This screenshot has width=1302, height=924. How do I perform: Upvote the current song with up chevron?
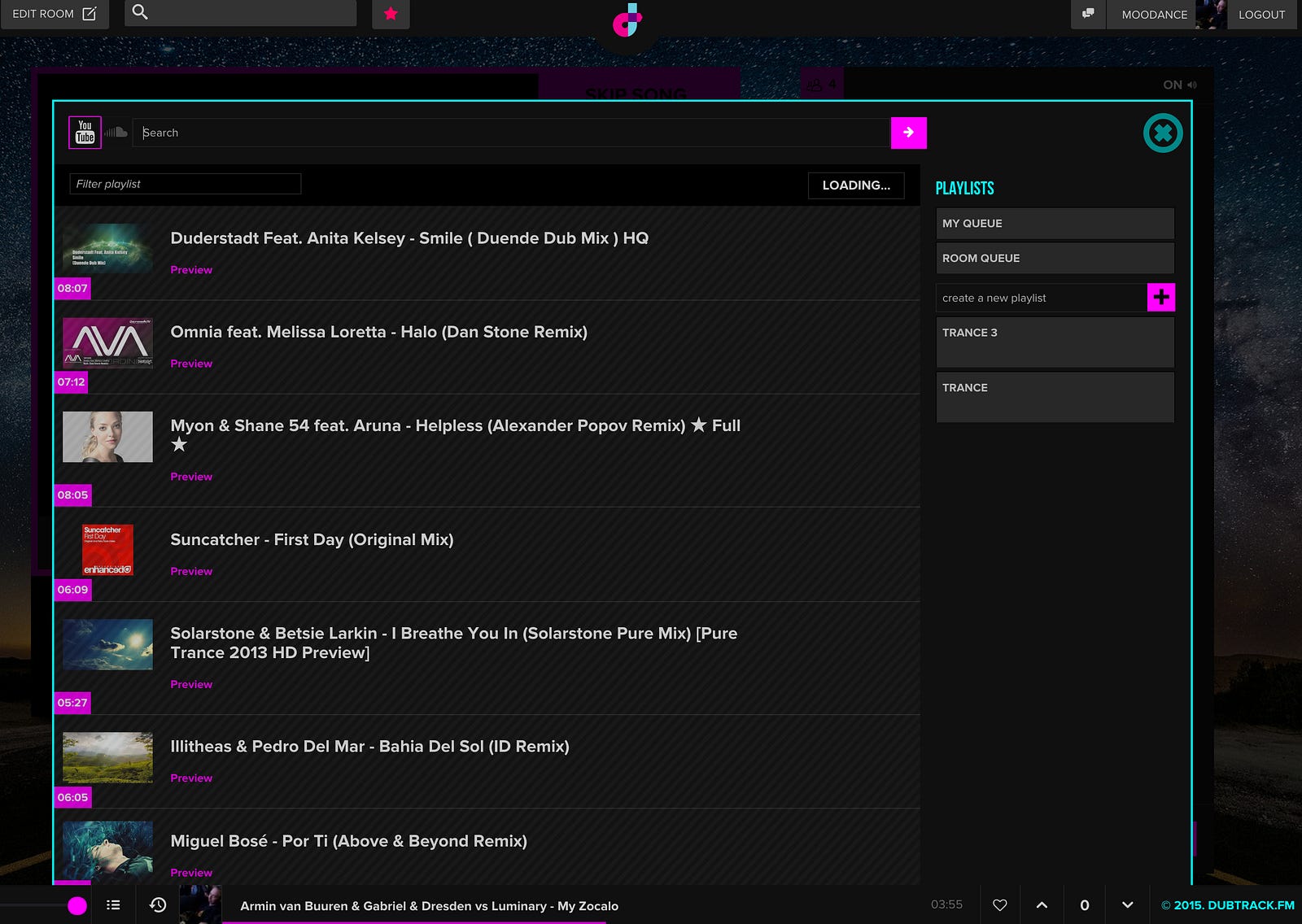pos(1042,905)
